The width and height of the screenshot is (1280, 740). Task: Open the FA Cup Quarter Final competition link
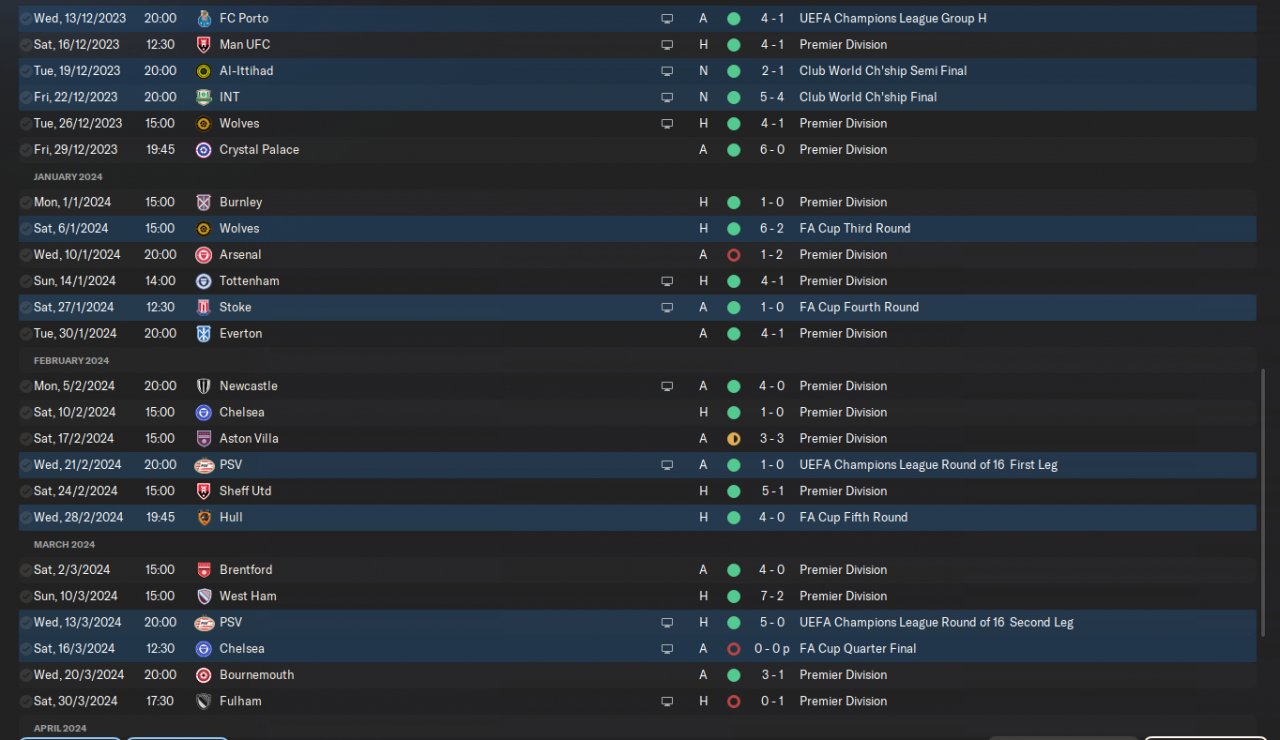point(857,649)
